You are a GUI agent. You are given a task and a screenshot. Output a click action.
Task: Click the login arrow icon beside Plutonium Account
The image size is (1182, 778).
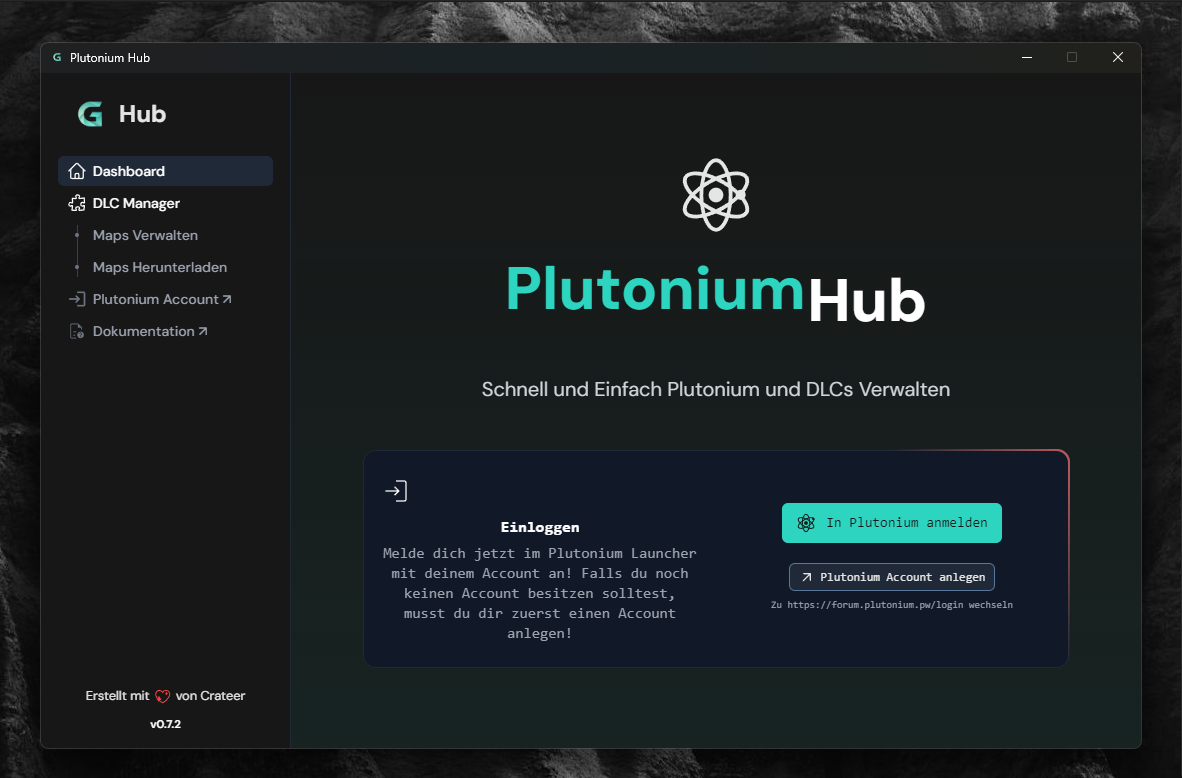point(77,298)
